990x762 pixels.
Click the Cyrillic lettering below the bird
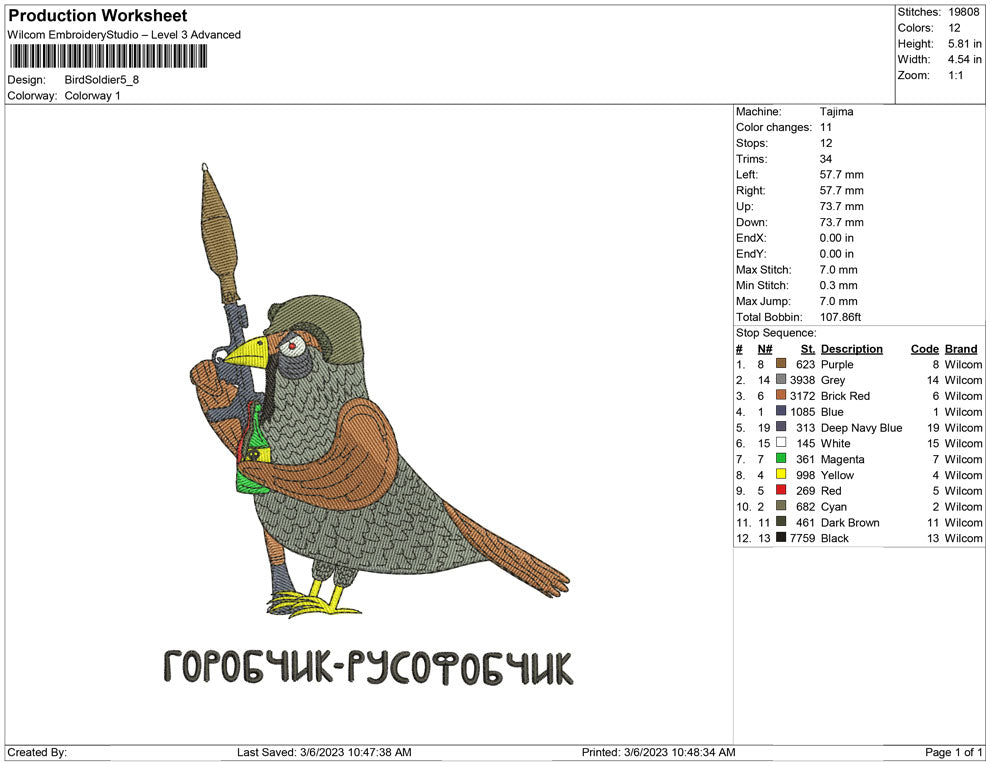click(369, 667)
